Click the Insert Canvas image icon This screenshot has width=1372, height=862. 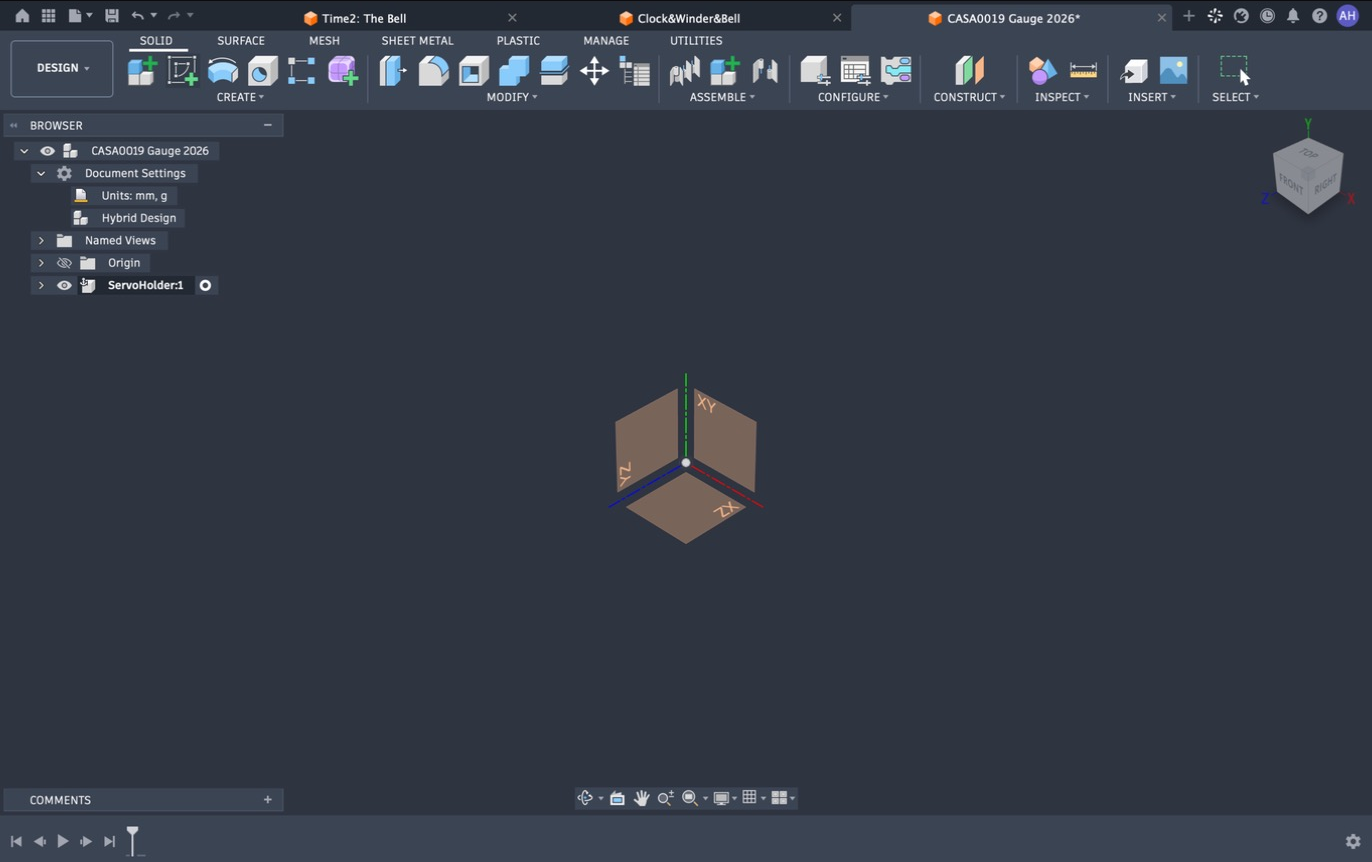point(1173,70)
